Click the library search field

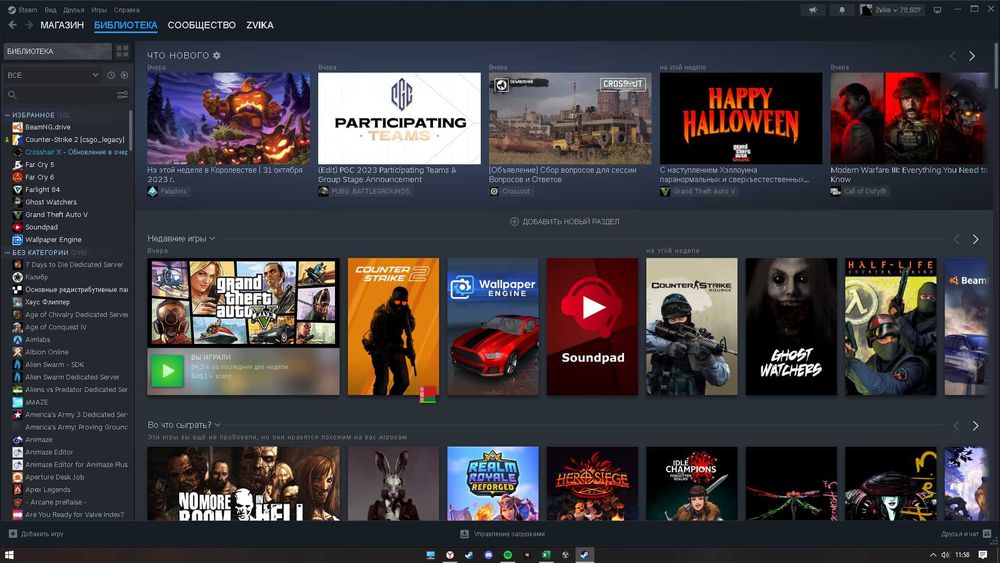click(59, 94)
